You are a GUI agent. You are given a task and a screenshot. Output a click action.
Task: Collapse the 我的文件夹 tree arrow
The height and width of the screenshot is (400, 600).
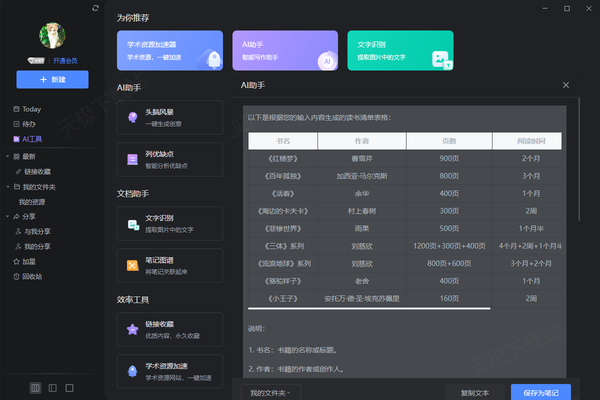6,187
